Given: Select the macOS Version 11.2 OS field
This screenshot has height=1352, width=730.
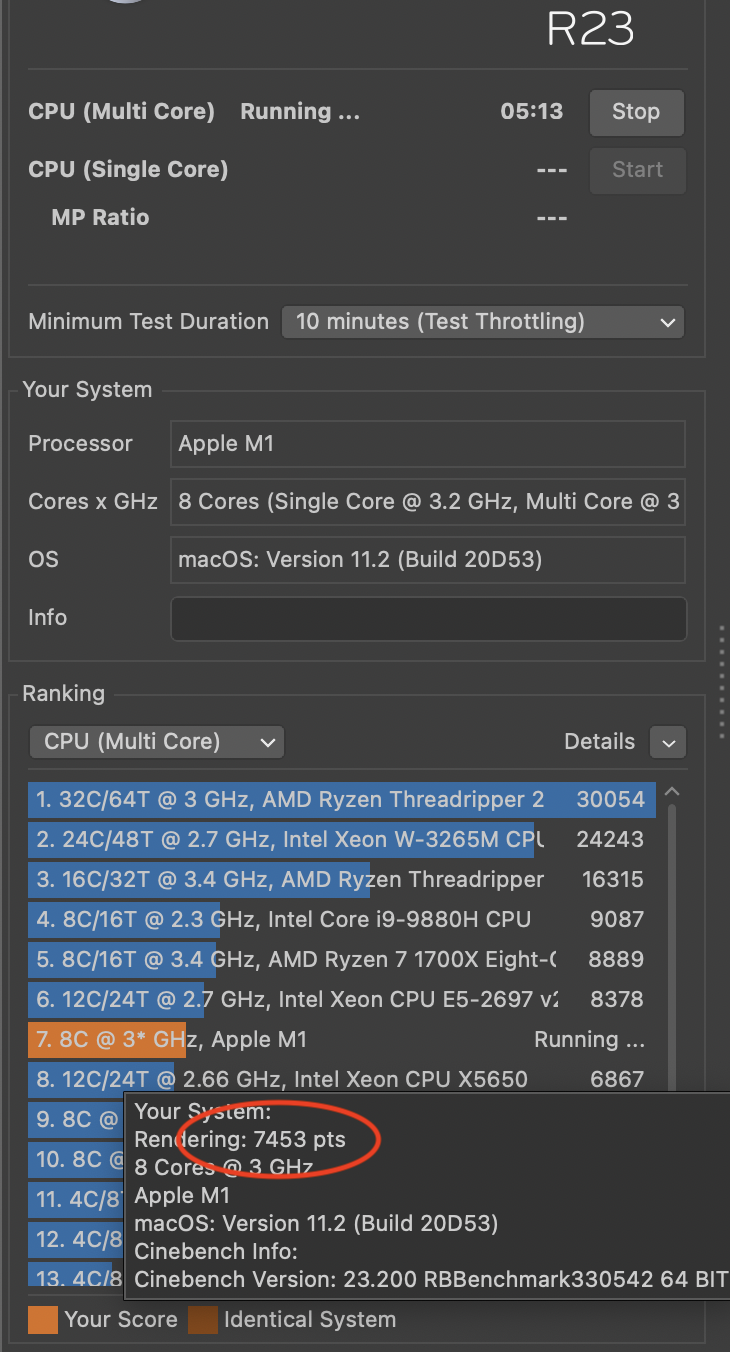Looking at the screenshot, I should click(428, 560).
